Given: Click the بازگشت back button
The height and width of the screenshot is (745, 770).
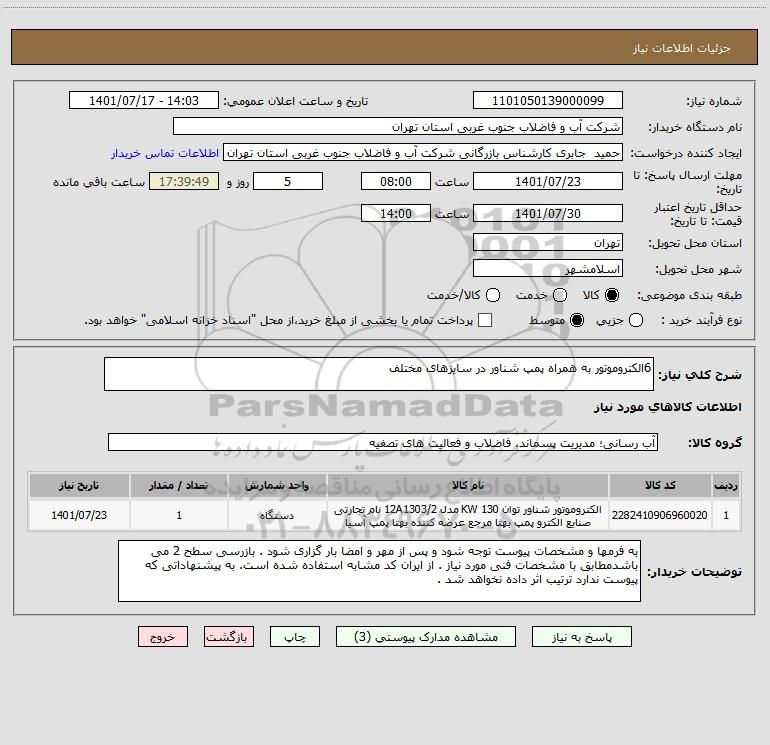Looking at the screenshot, I should 229,637.
